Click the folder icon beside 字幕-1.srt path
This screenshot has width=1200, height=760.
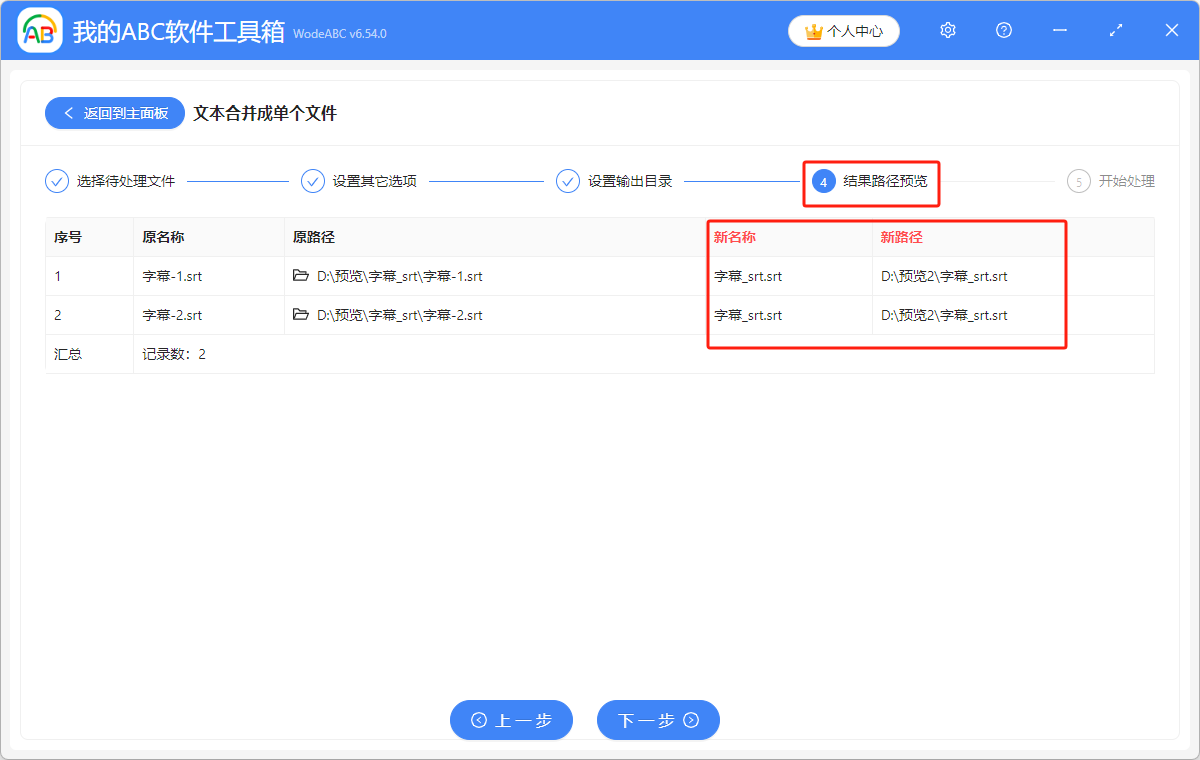[x=300, y=276]
